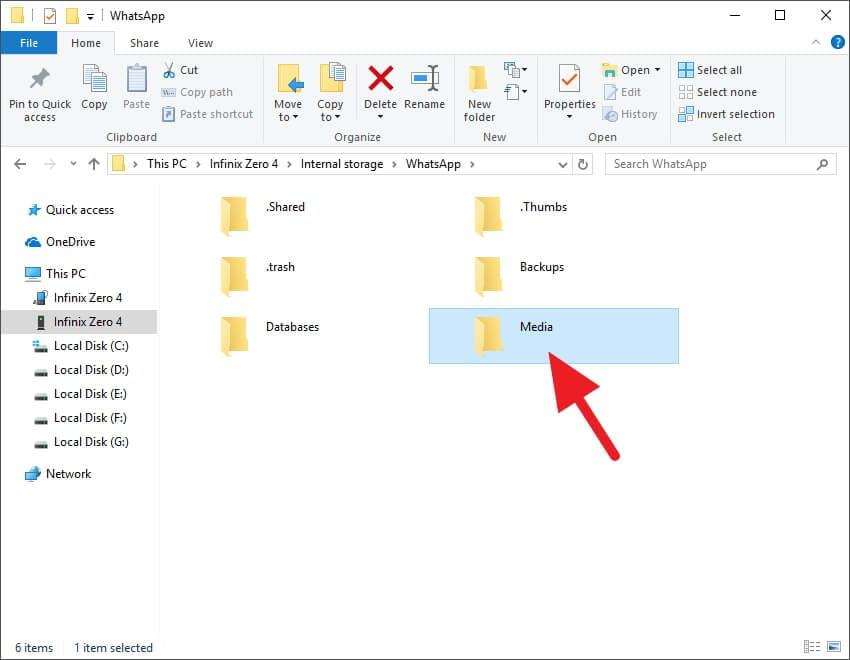850x660 pixels.
Task: Select Quick access in navigation pane
Action: 71,210
